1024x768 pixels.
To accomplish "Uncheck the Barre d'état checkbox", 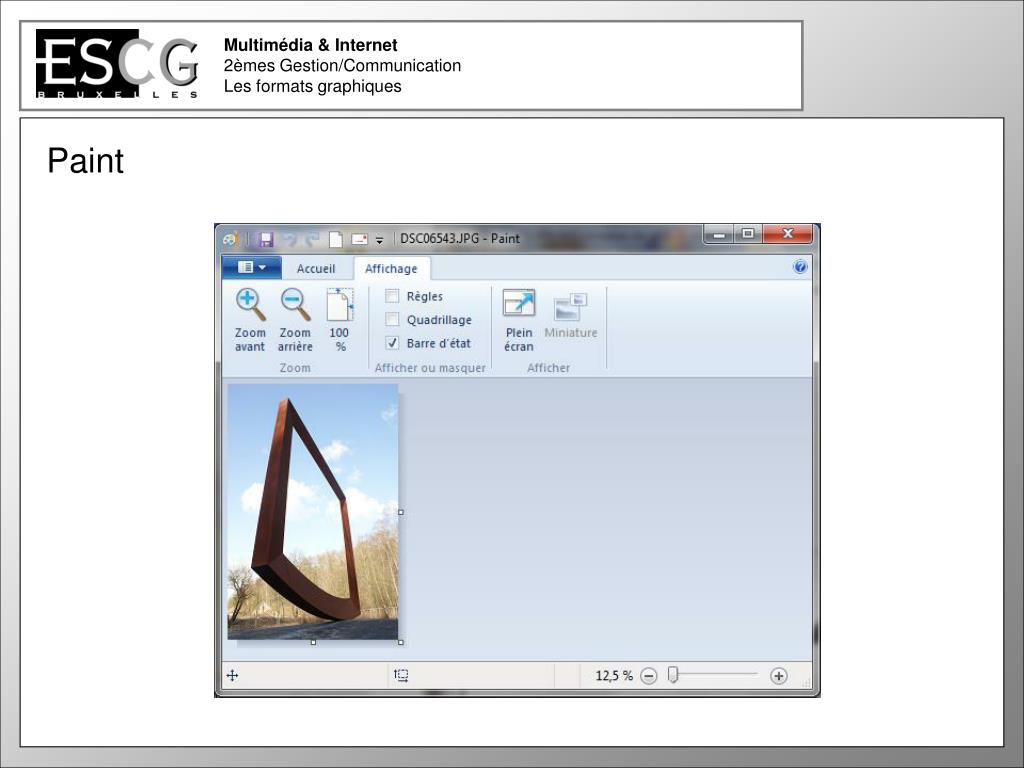I will 392,343.
